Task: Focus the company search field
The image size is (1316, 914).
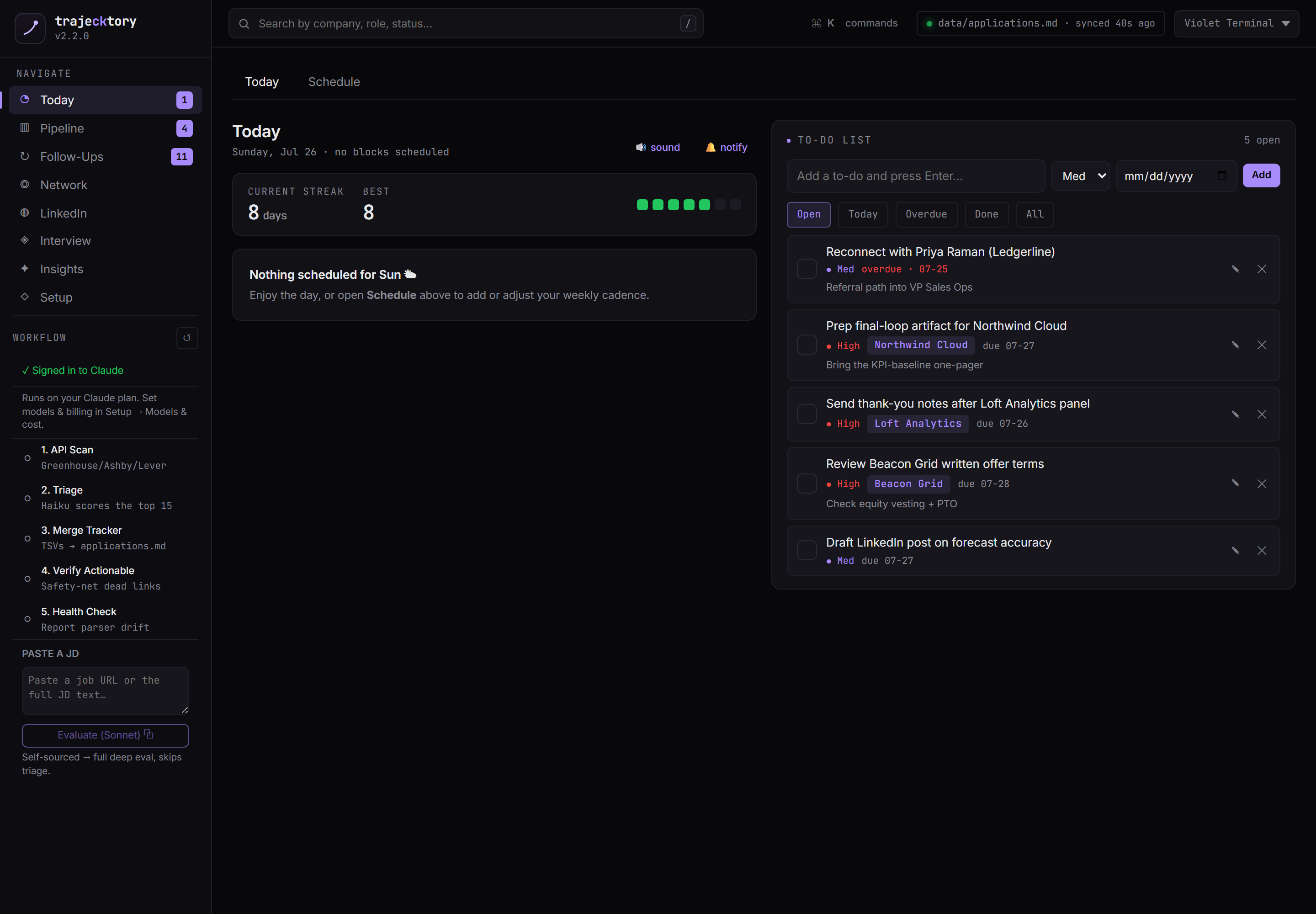Action: (x=466, y=23)
